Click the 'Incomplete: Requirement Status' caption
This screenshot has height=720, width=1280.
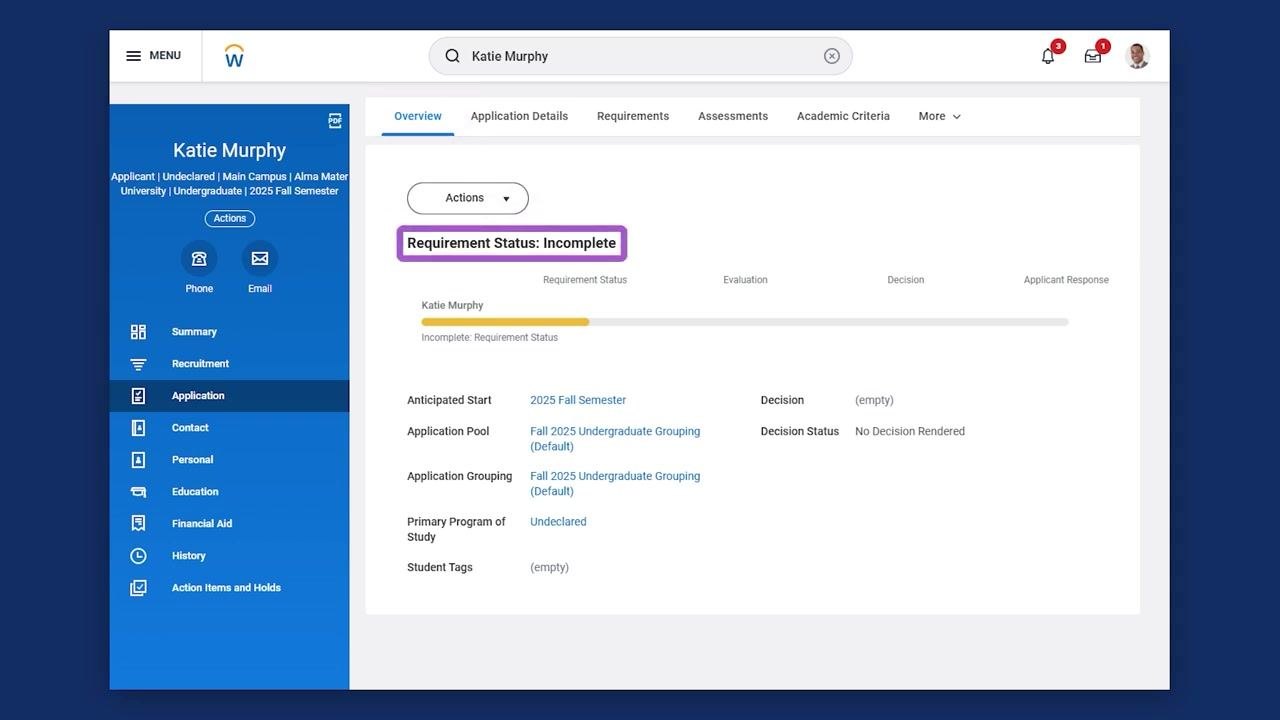pos(490,338)
